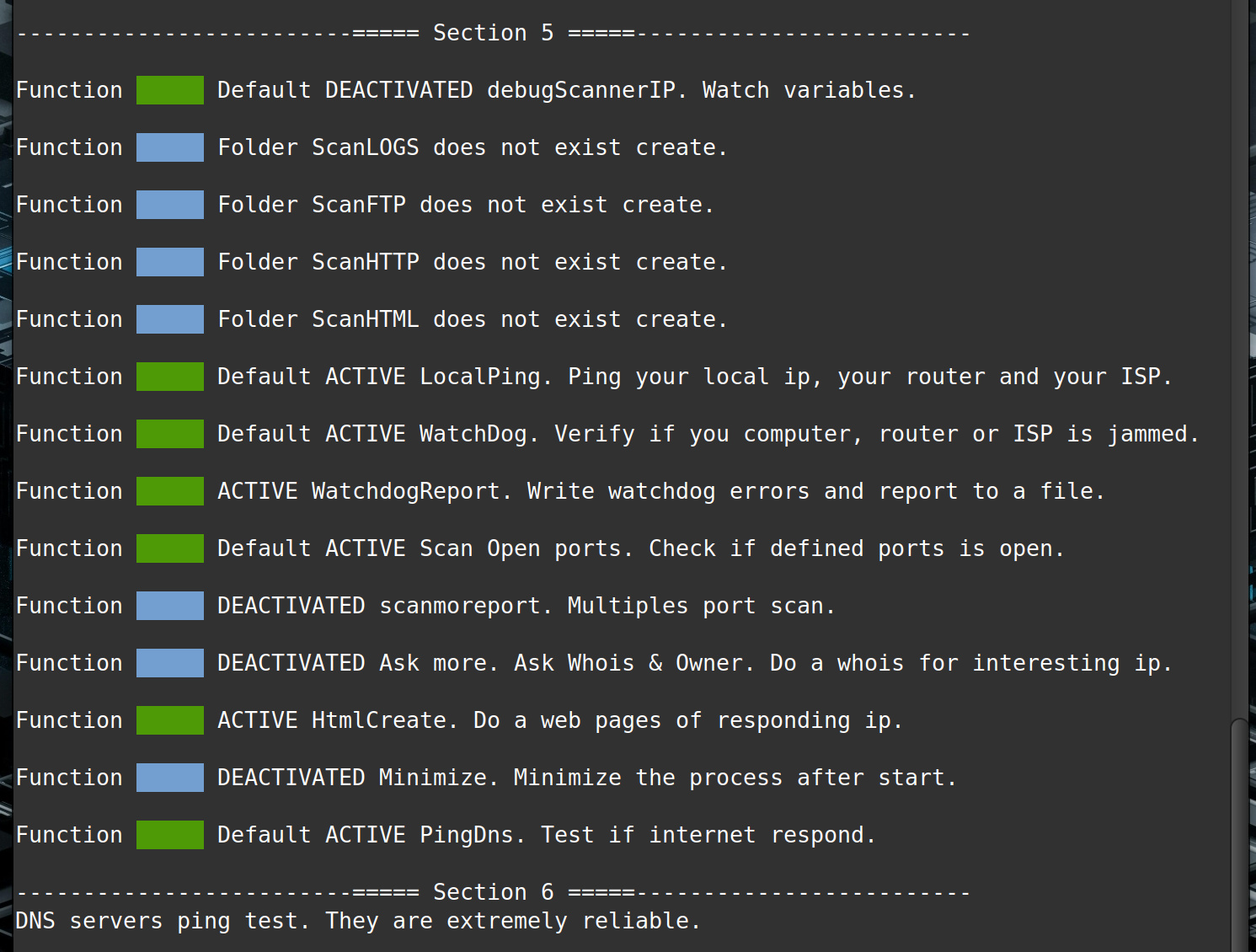Click blue block beside scanmoreport line
The height and width of the screenshot is (952, 1256).
[x=170, y=606]
